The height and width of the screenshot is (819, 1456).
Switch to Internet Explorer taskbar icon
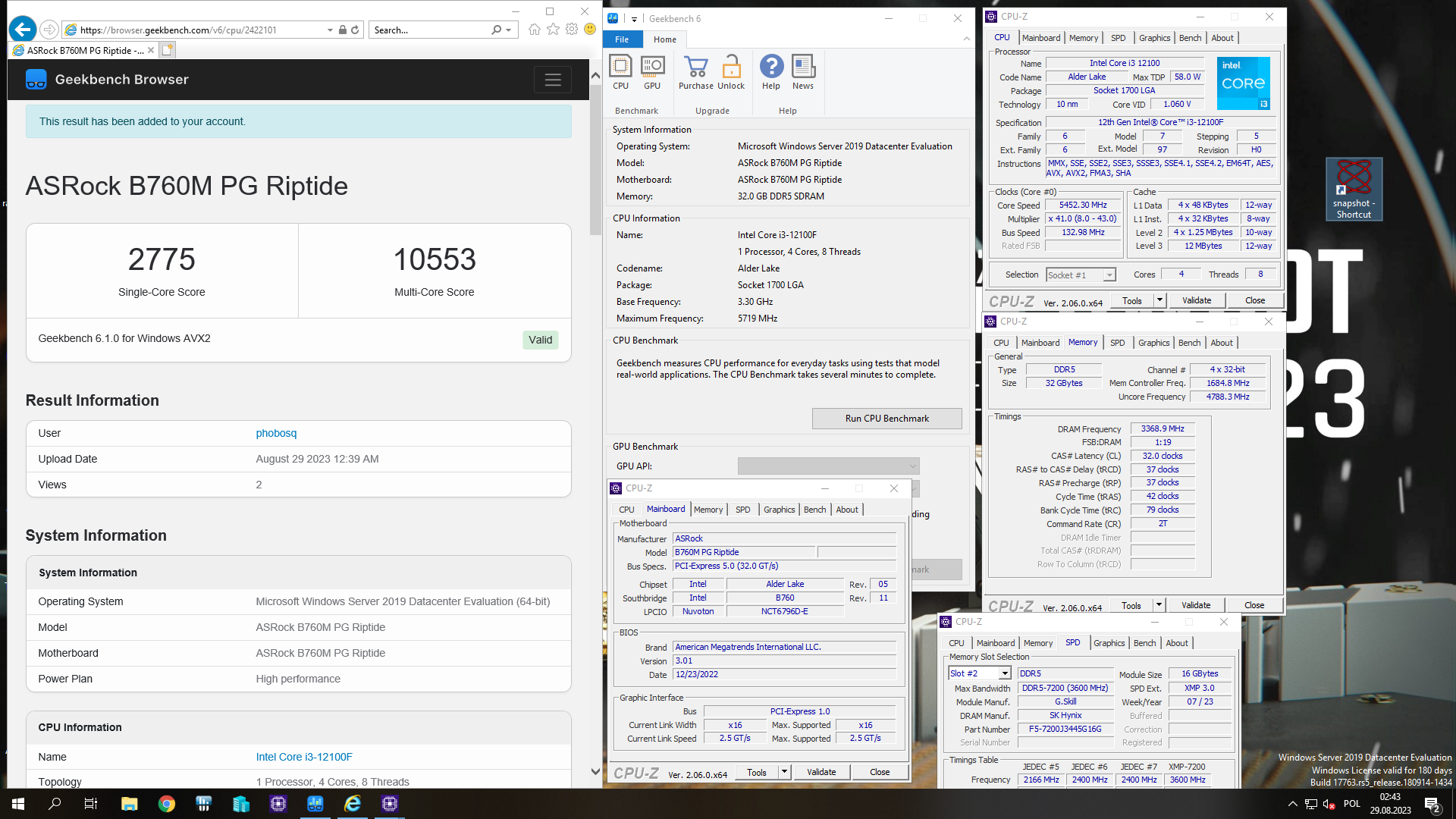click(353, 804)
